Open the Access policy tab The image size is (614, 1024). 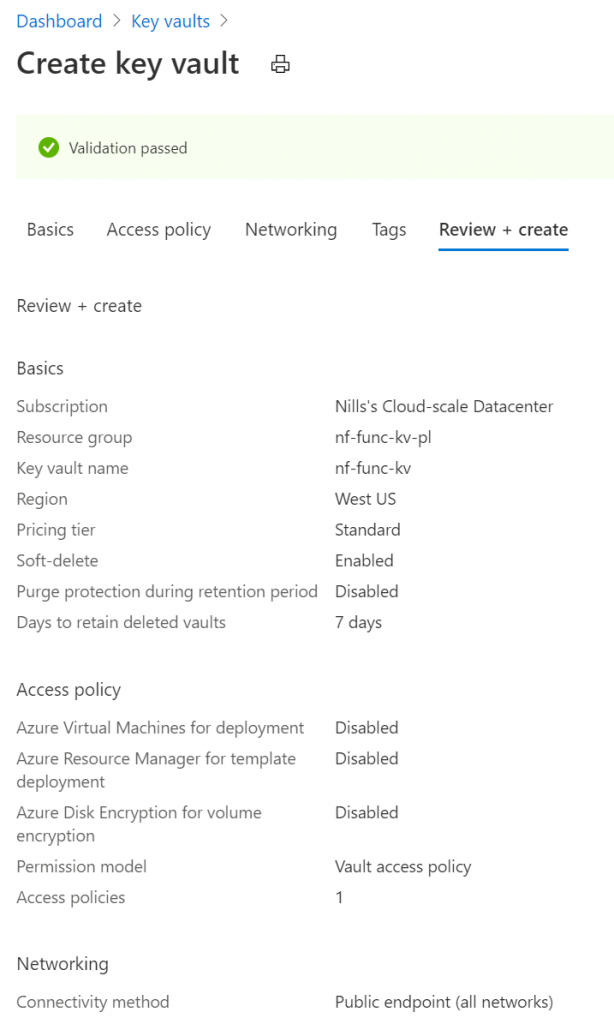tap(159, 230)
